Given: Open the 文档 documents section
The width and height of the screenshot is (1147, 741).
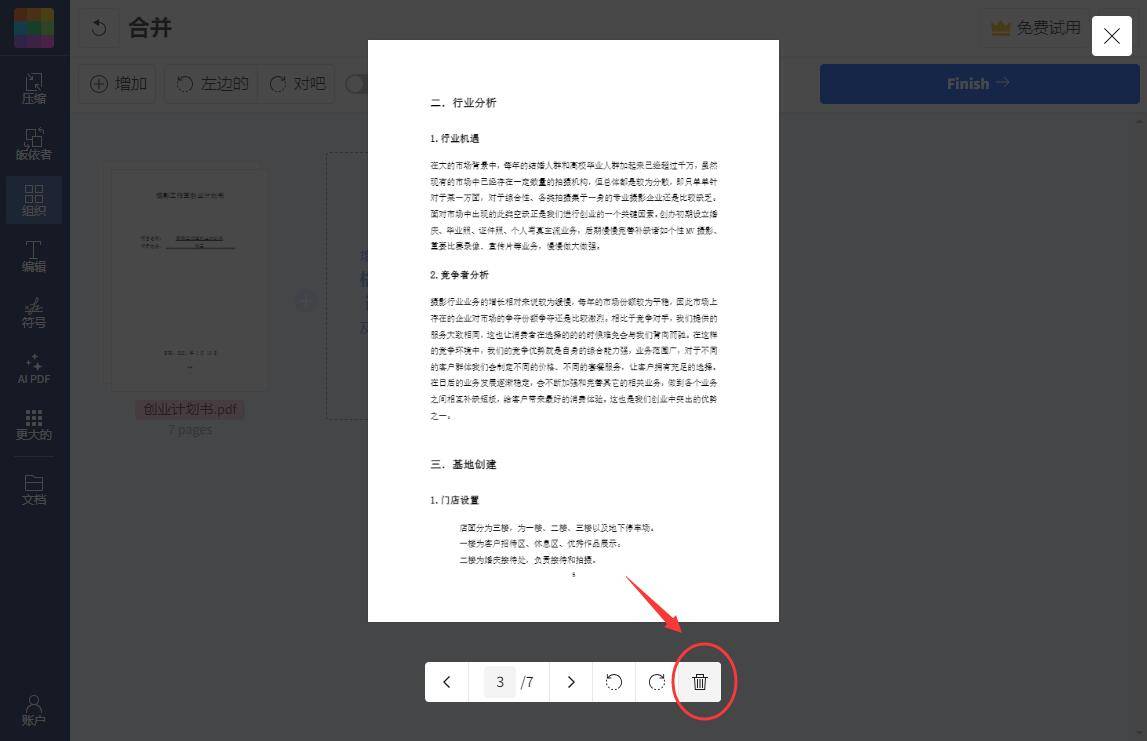Looking at the screenshot, I should [34, 489].
